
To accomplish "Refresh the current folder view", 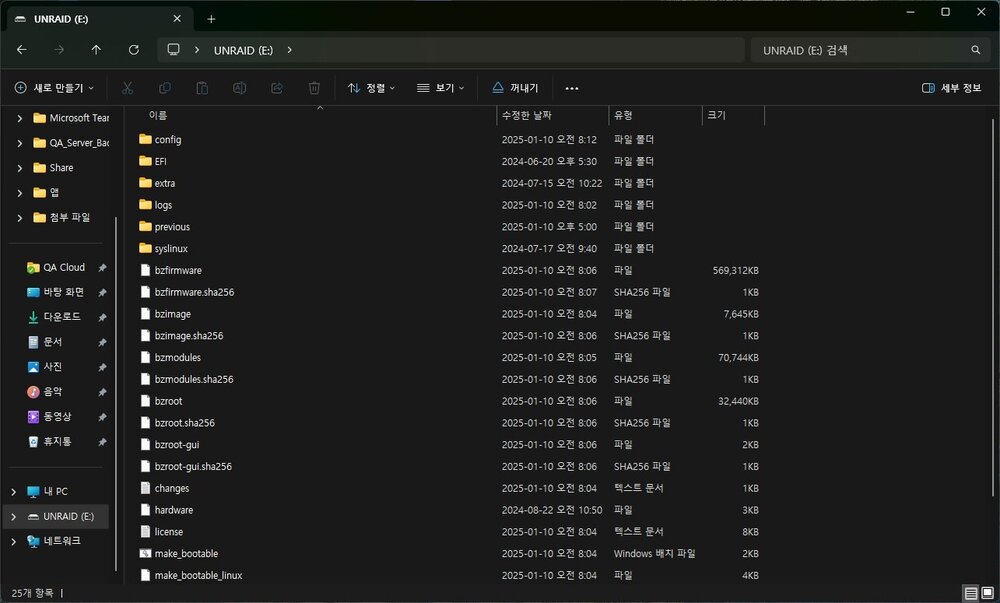I will coord(133,50).
